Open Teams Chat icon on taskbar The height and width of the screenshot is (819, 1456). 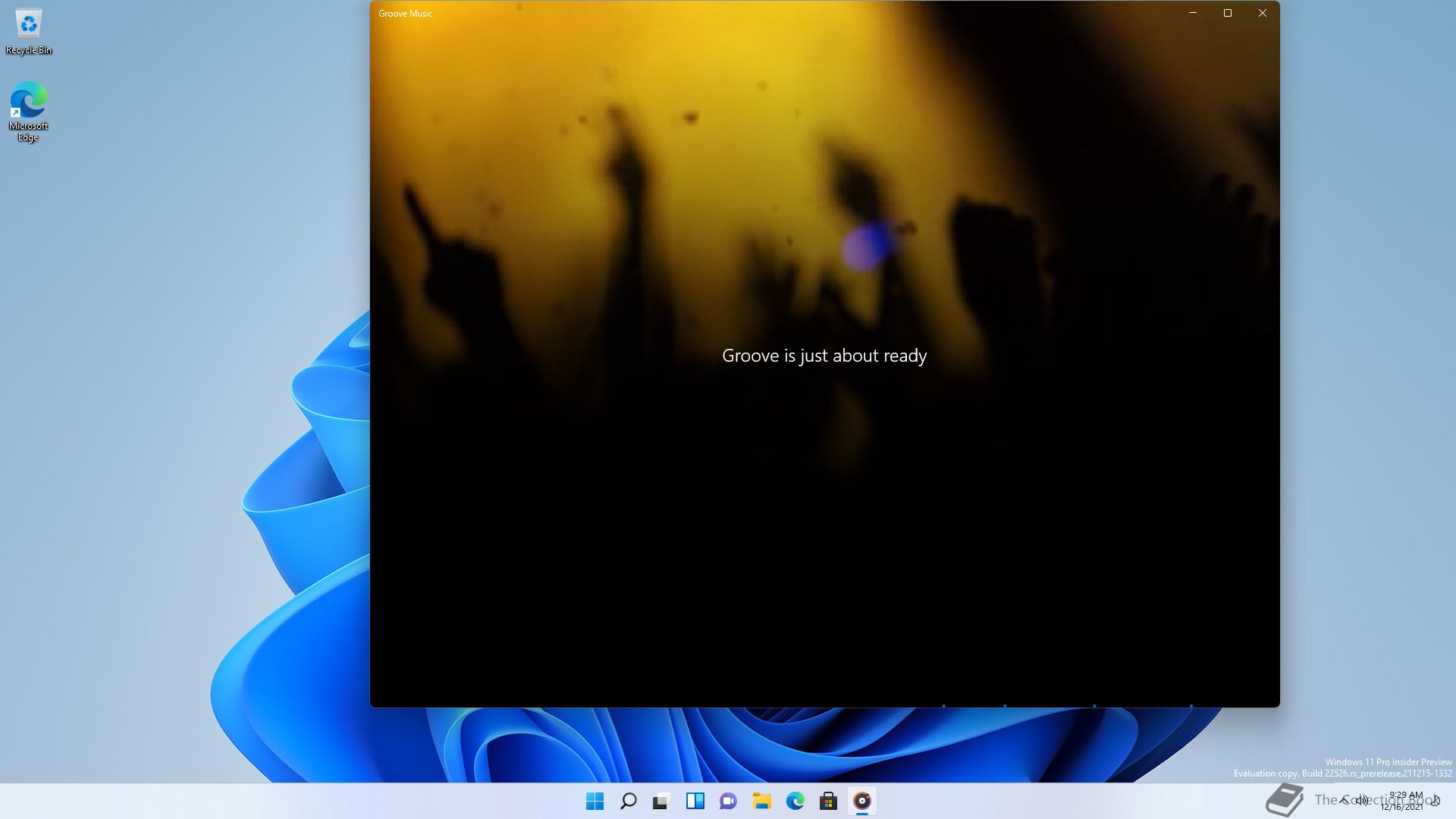point(728,801)
